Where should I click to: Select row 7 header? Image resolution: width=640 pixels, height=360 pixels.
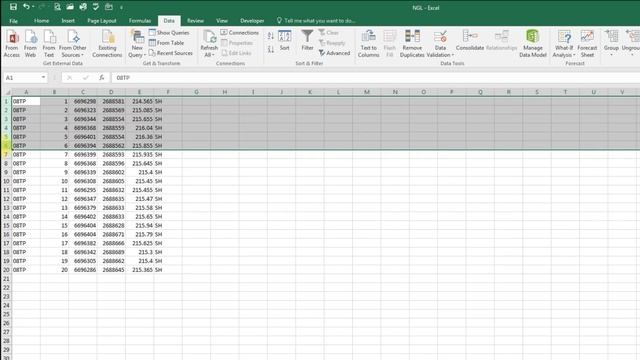point(6,155)
